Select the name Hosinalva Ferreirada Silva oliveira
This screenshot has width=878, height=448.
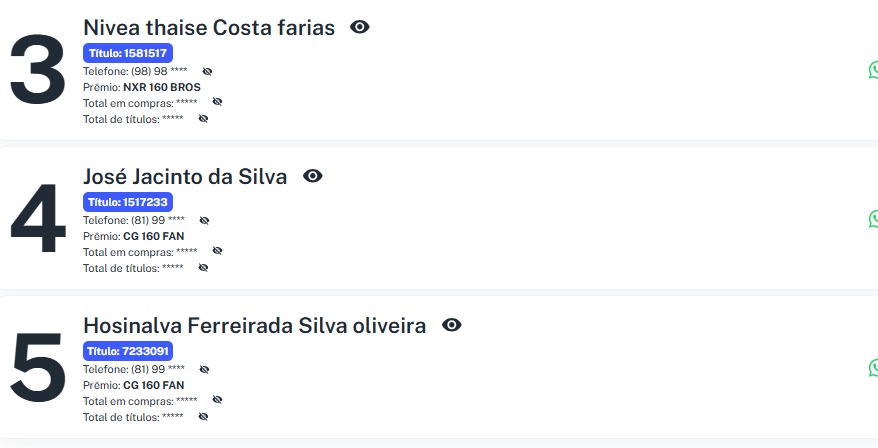point(254,326)
